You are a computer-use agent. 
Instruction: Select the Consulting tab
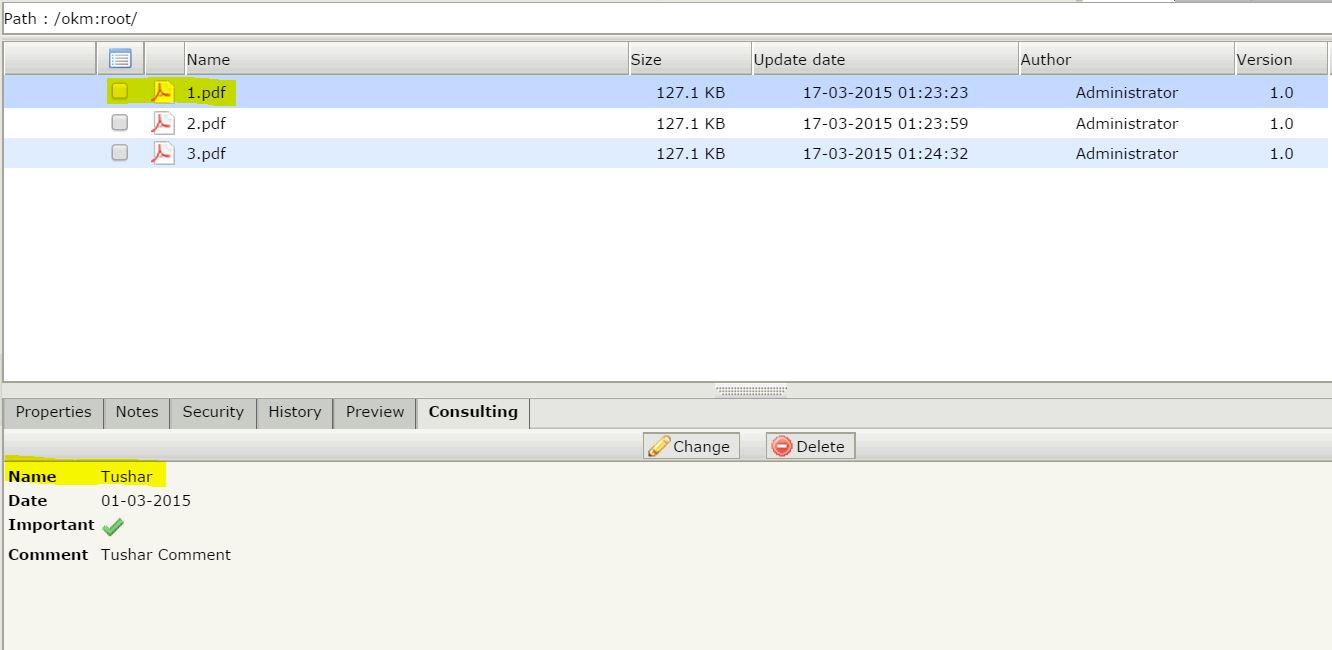[x=472, y=412]
